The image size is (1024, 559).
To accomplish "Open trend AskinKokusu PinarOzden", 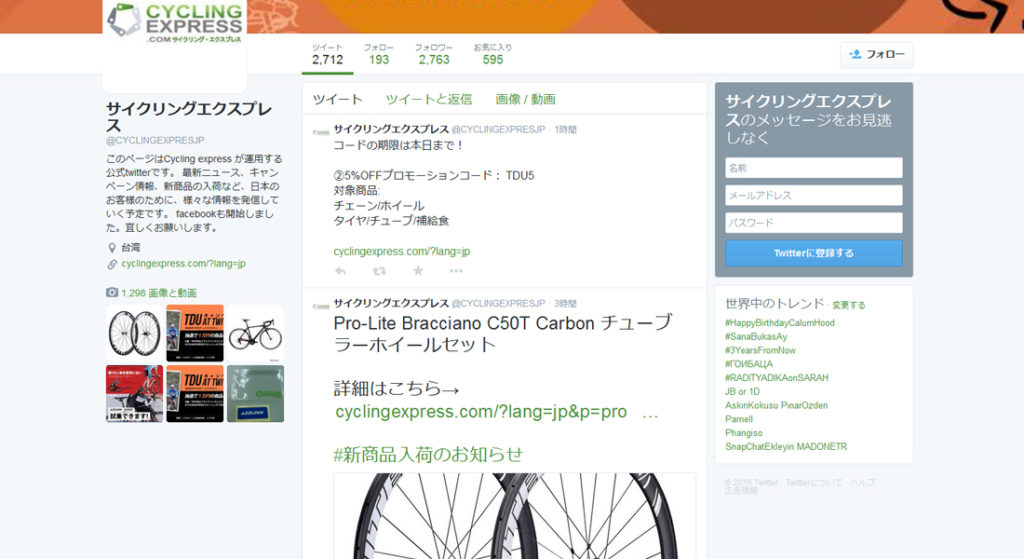I will pos(776,405).
